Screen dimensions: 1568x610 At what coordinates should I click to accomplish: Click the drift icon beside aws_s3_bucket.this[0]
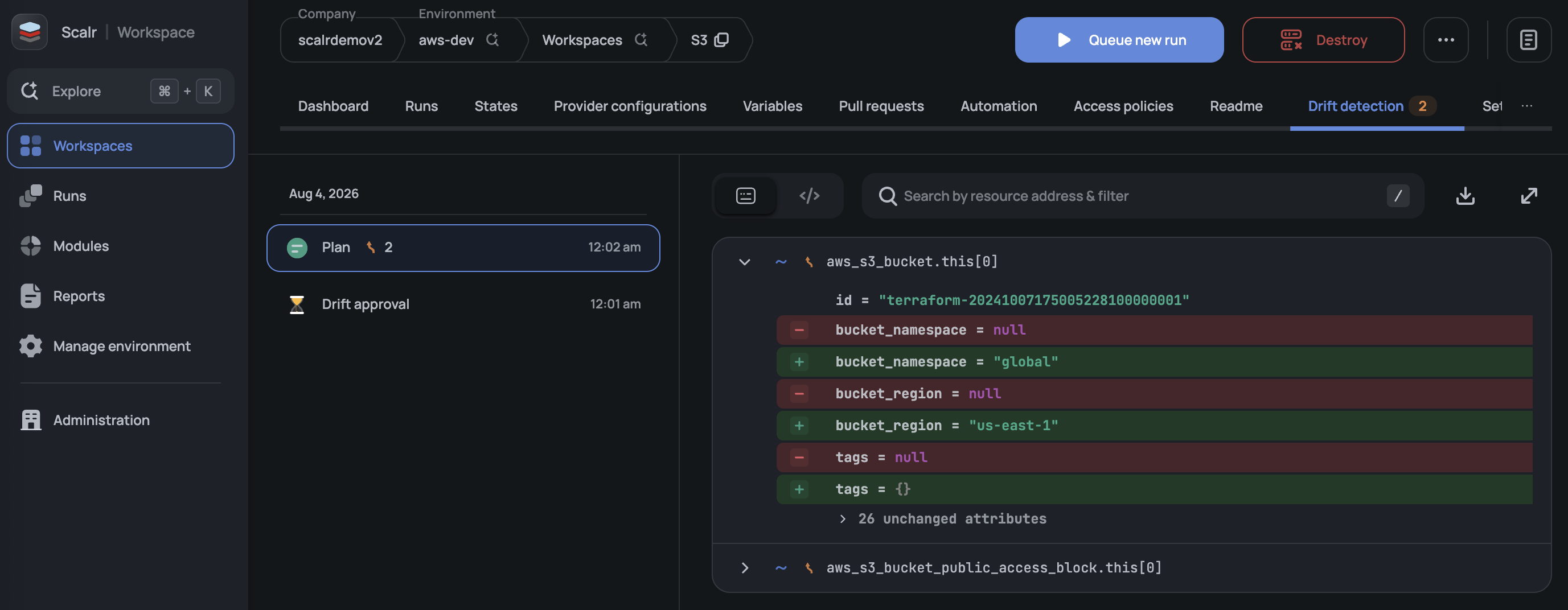808,262
